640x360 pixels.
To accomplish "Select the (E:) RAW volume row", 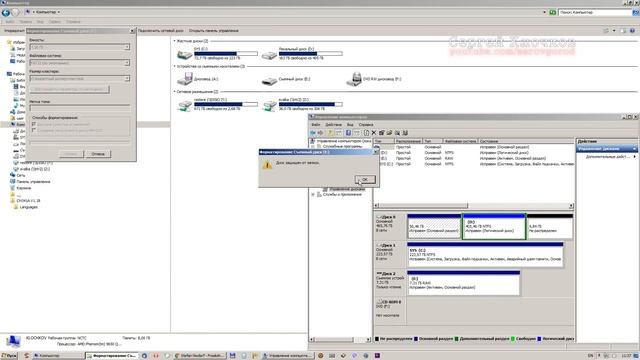I will point(473,158).
